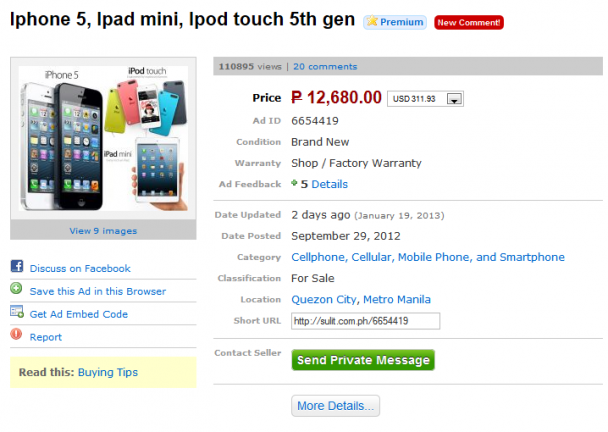Image resolution: width=608 pixels, height=432 pixels.
Task: Open the Buying Tips link
Action: [x=108, y=372]
